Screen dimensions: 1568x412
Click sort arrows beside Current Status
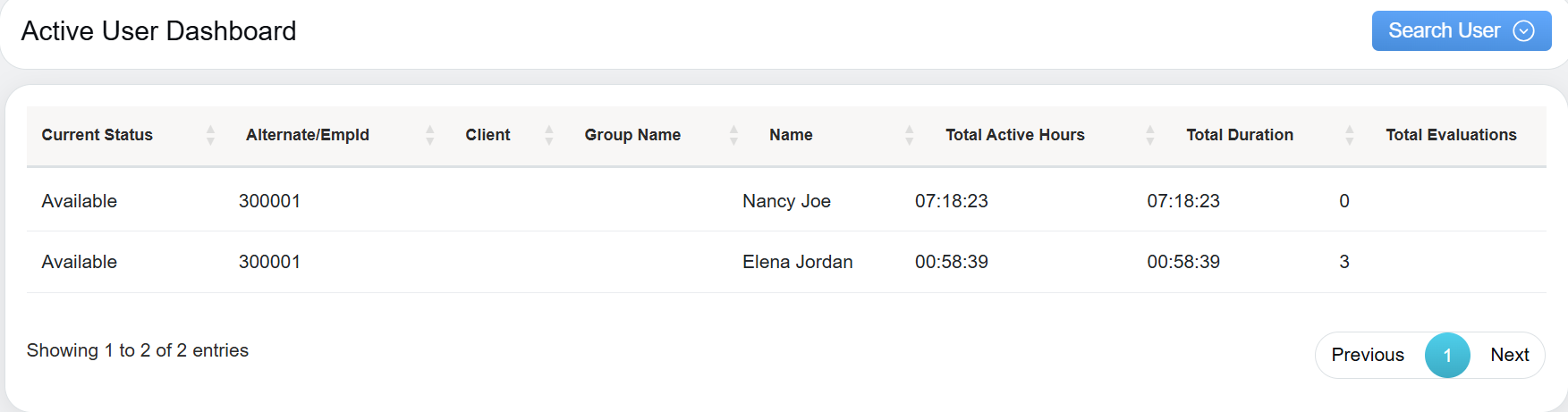click(x=210, y=135)
